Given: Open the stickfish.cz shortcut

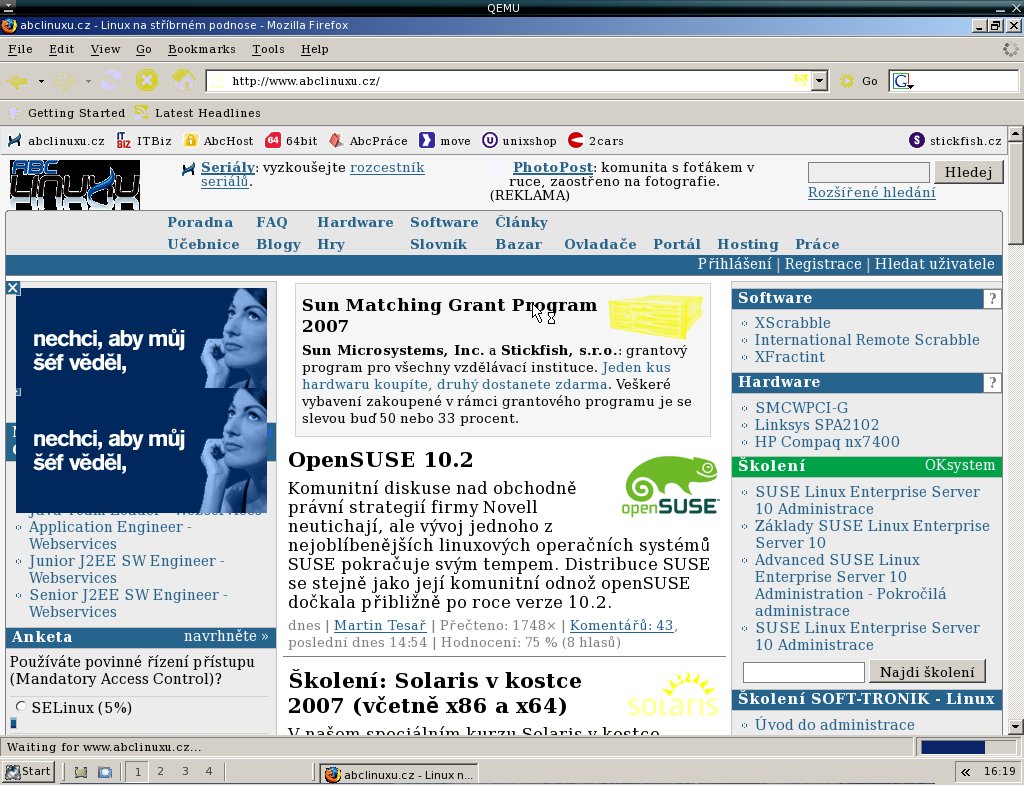Looking at the screenshot, I should (x=955, y=141).
